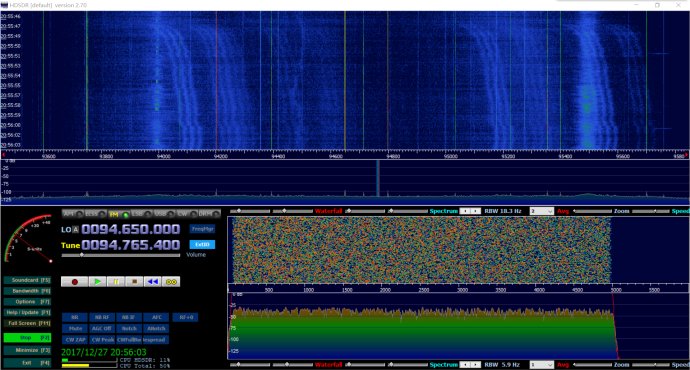Toggle the yellow loop playback icon
Image resolution: width=690 pixels, height=370 pixels.
[171, 282]
